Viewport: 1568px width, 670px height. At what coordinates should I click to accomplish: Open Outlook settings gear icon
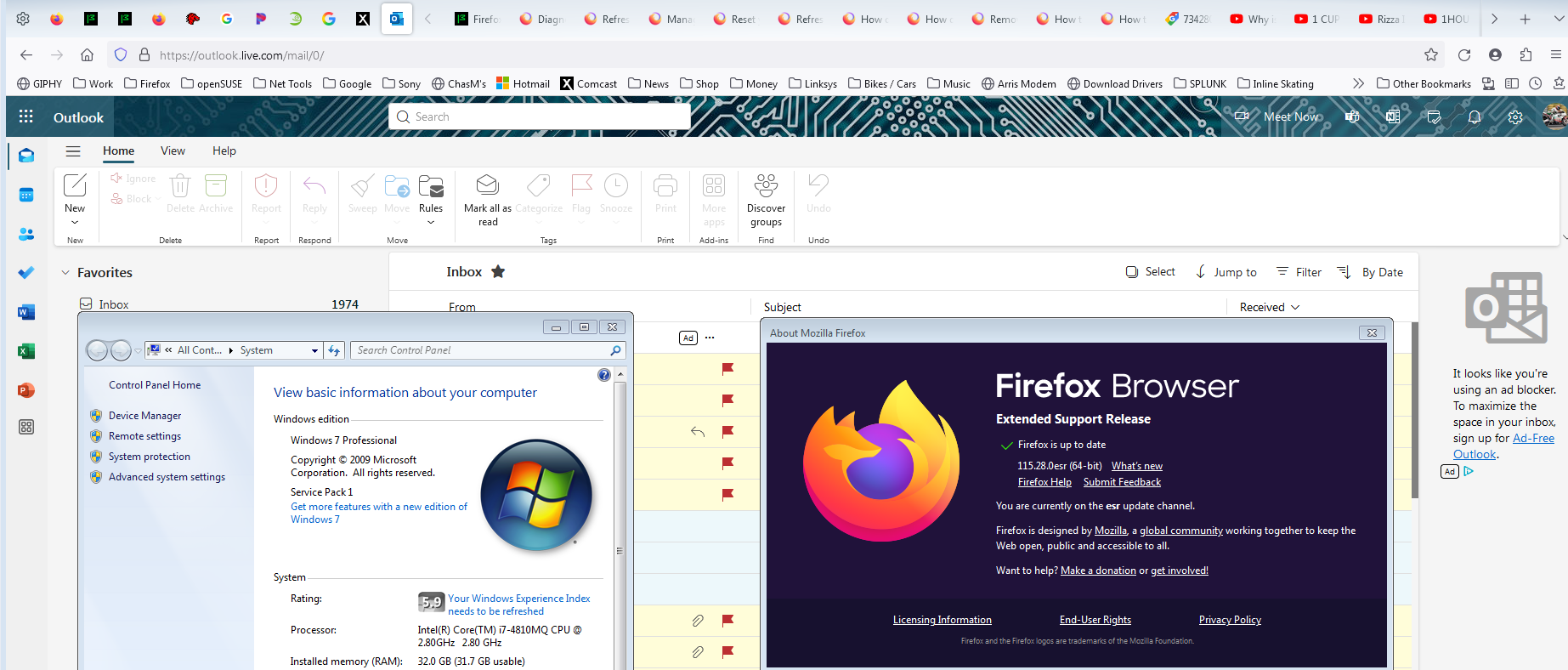coord(1515,117)
